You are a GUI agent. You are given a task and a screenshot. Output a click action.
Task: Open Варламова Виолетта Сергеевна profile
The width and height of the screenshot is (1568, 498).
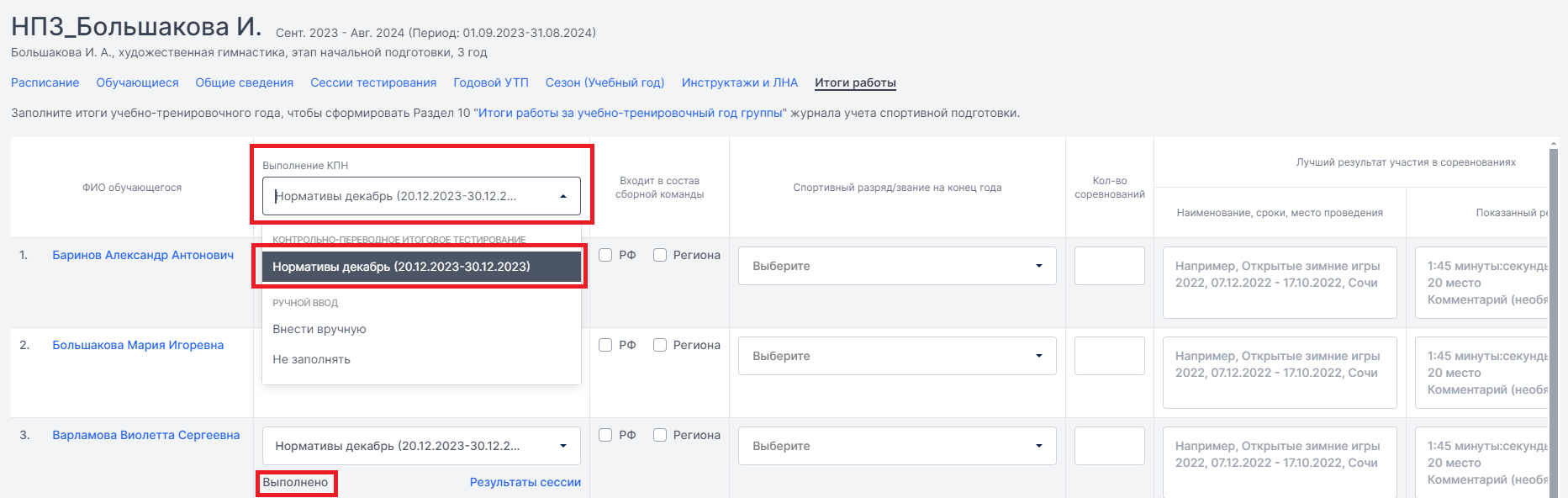tap(146, 435)
